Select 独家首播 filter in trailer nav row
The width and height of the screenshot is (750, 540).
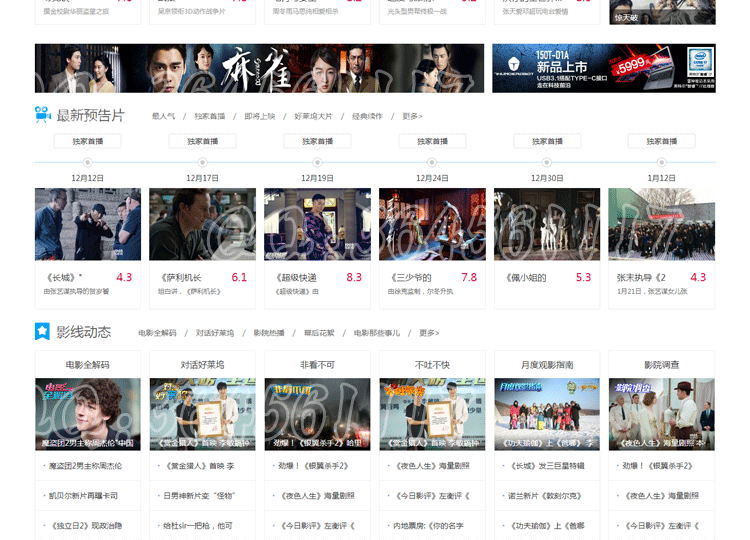point(210,116)
